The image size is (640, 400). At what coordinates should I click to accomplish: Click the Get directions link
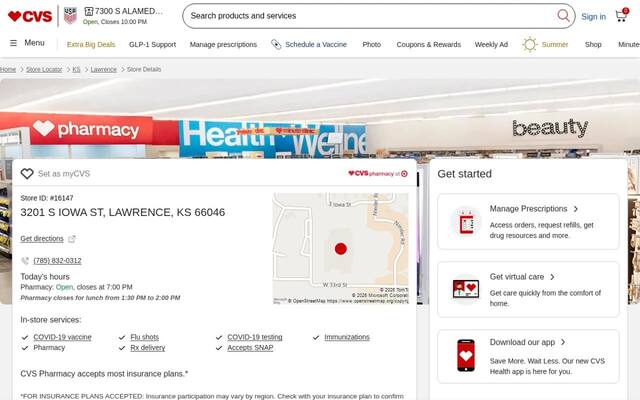click(x=42, y=239)
